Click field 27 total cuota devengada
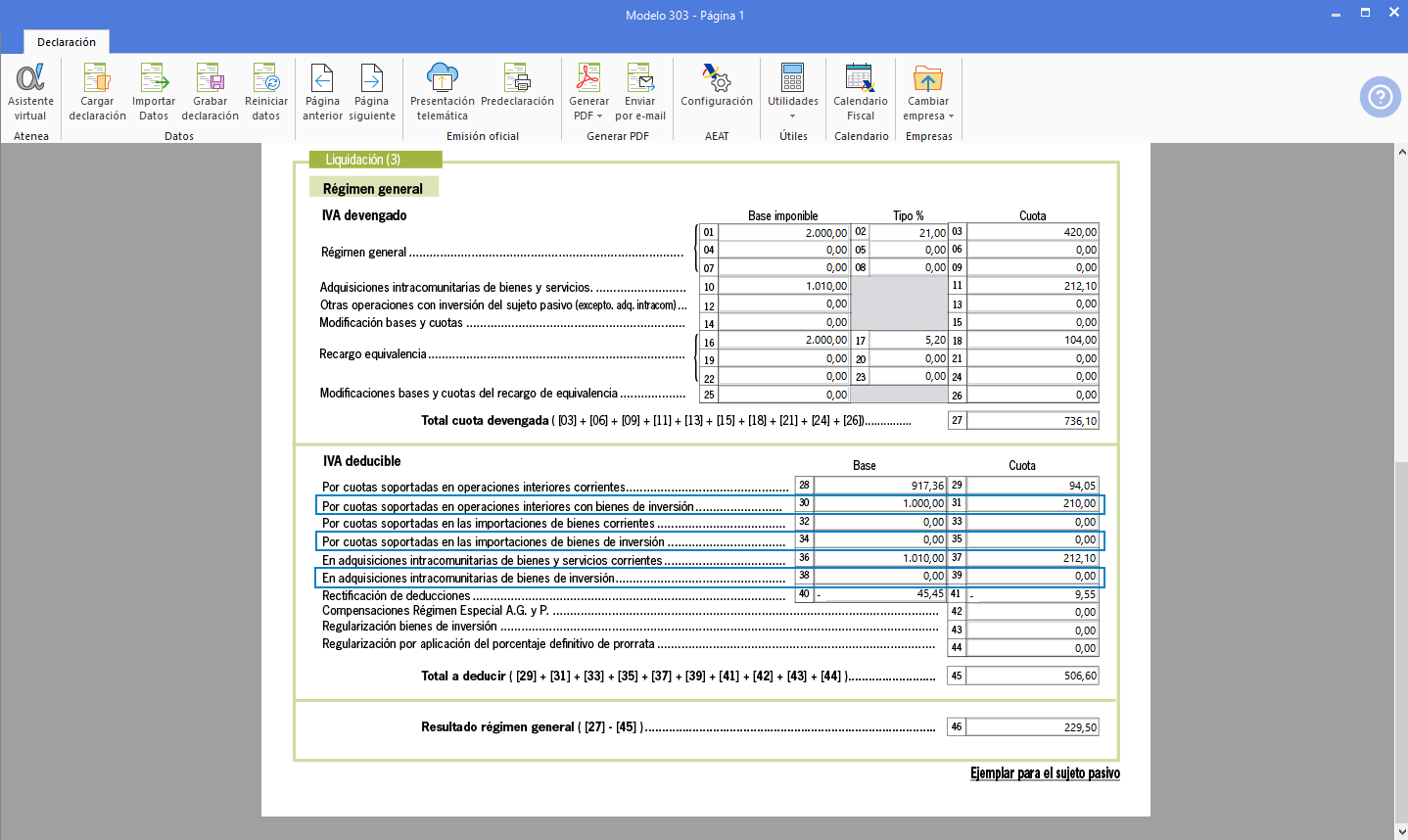Viewport: 1408px width, 840px height. (x=1032, y=420)
